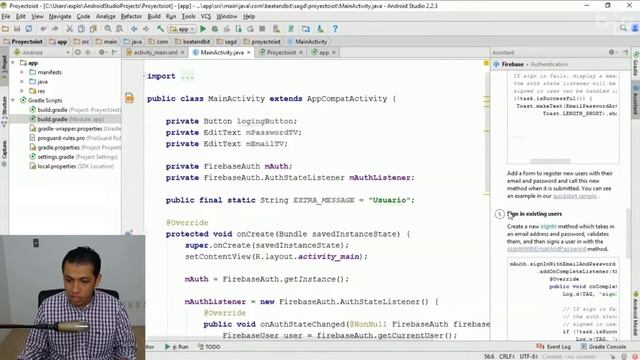Run the app with green play button
This screenshot has width=640, height=360.
tap(203, 29)
